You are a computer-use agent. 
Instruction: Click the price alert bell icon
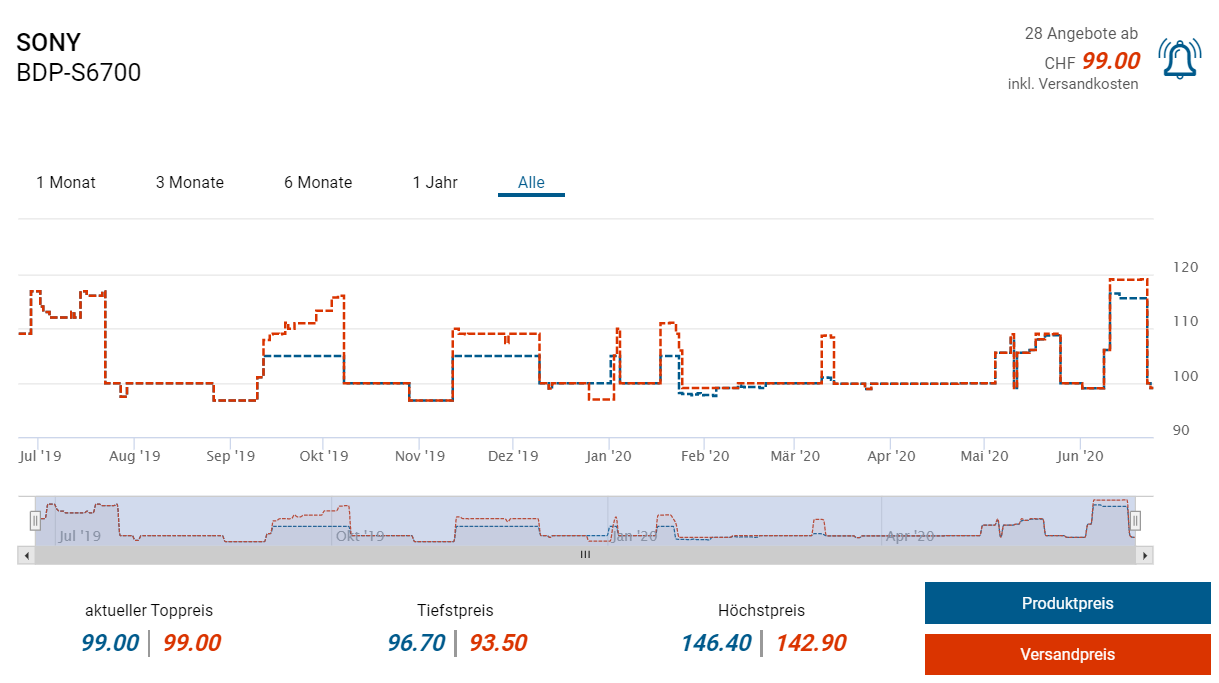(1179, 59)
